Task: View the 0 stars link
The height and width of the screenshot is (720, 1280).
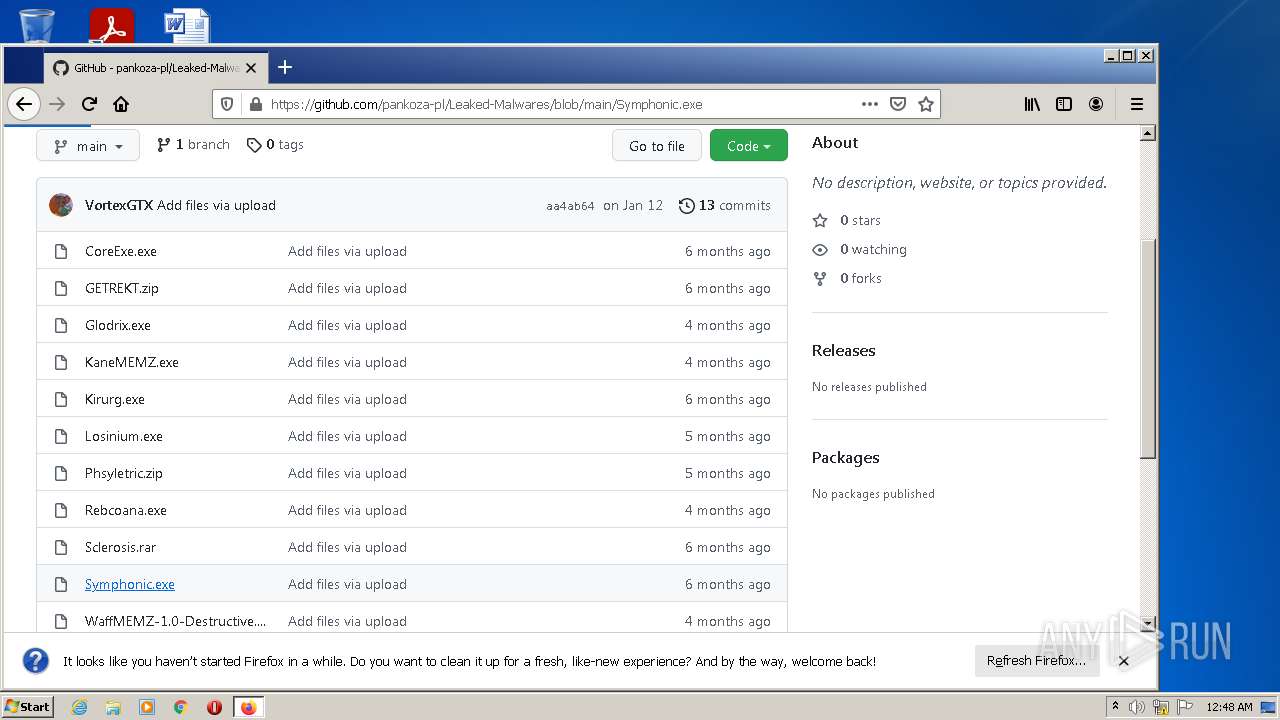Action: coord(847,220)
